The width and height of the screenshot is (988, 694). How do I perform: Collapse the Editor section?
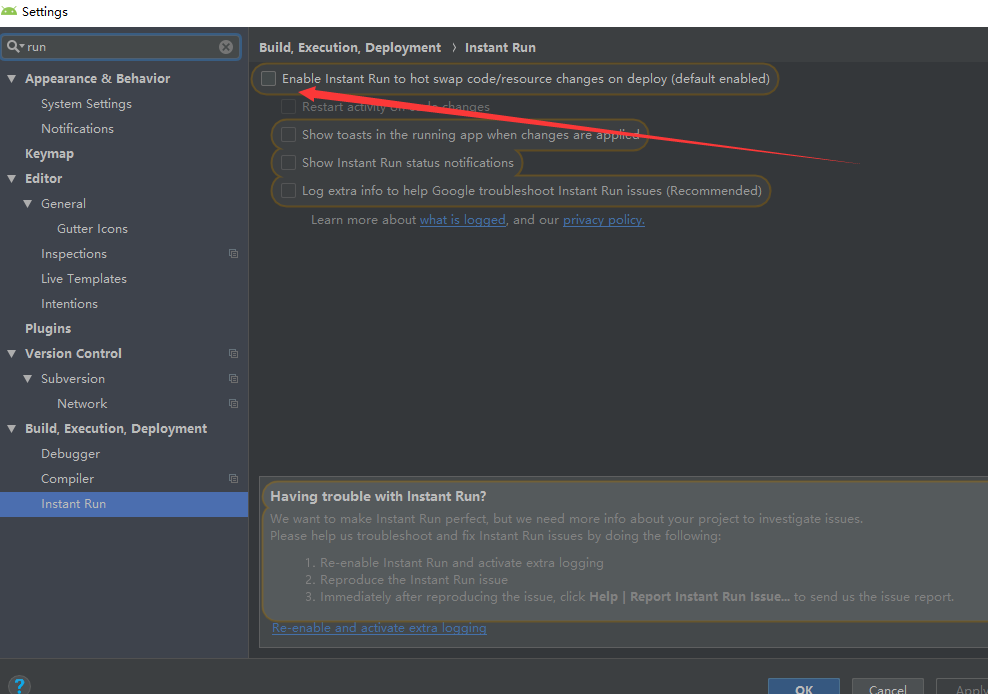11,179
